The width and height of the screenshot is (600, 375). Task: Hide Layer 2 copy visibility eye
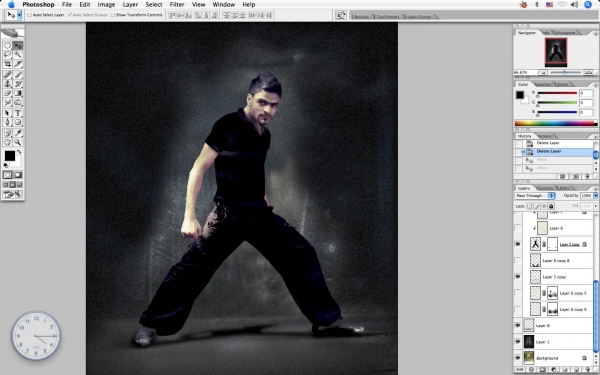518,244
